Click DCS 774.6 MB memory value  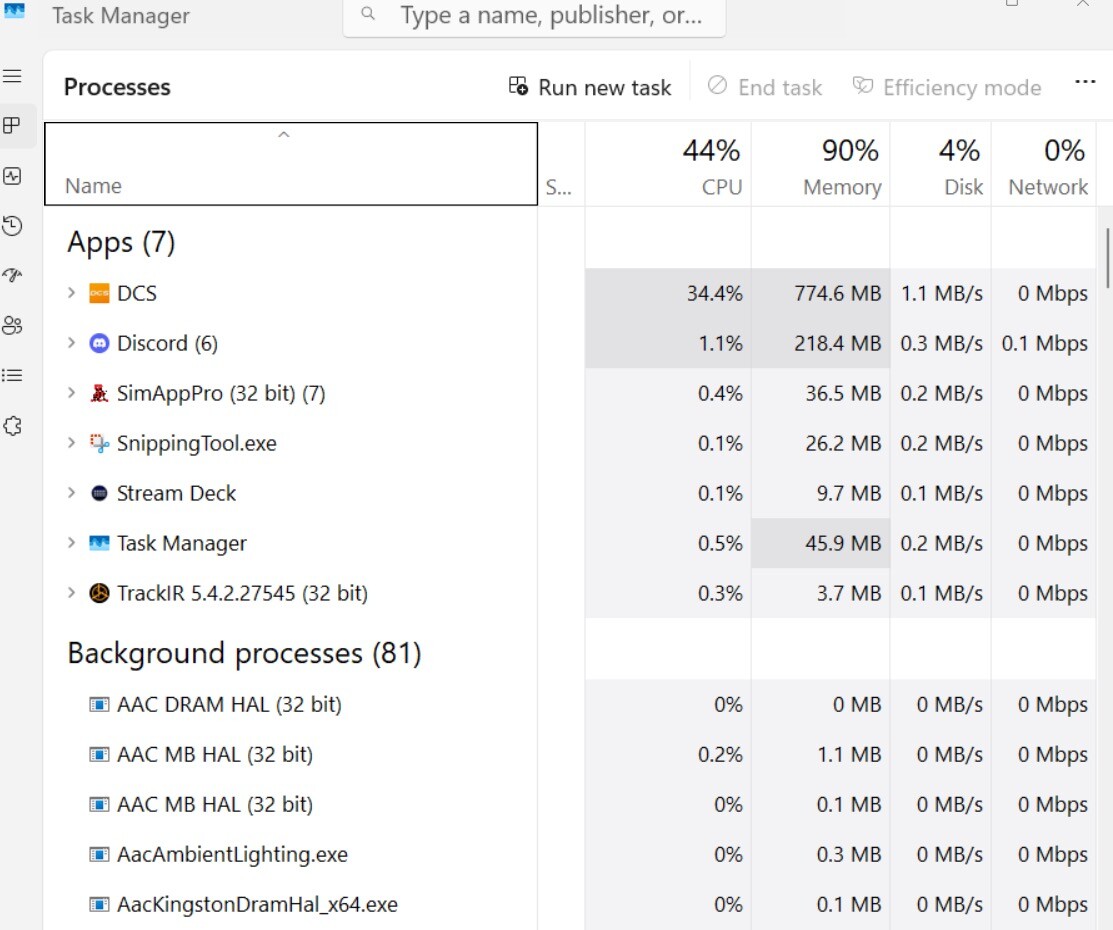pyautogui.click(x=838, y=293)
